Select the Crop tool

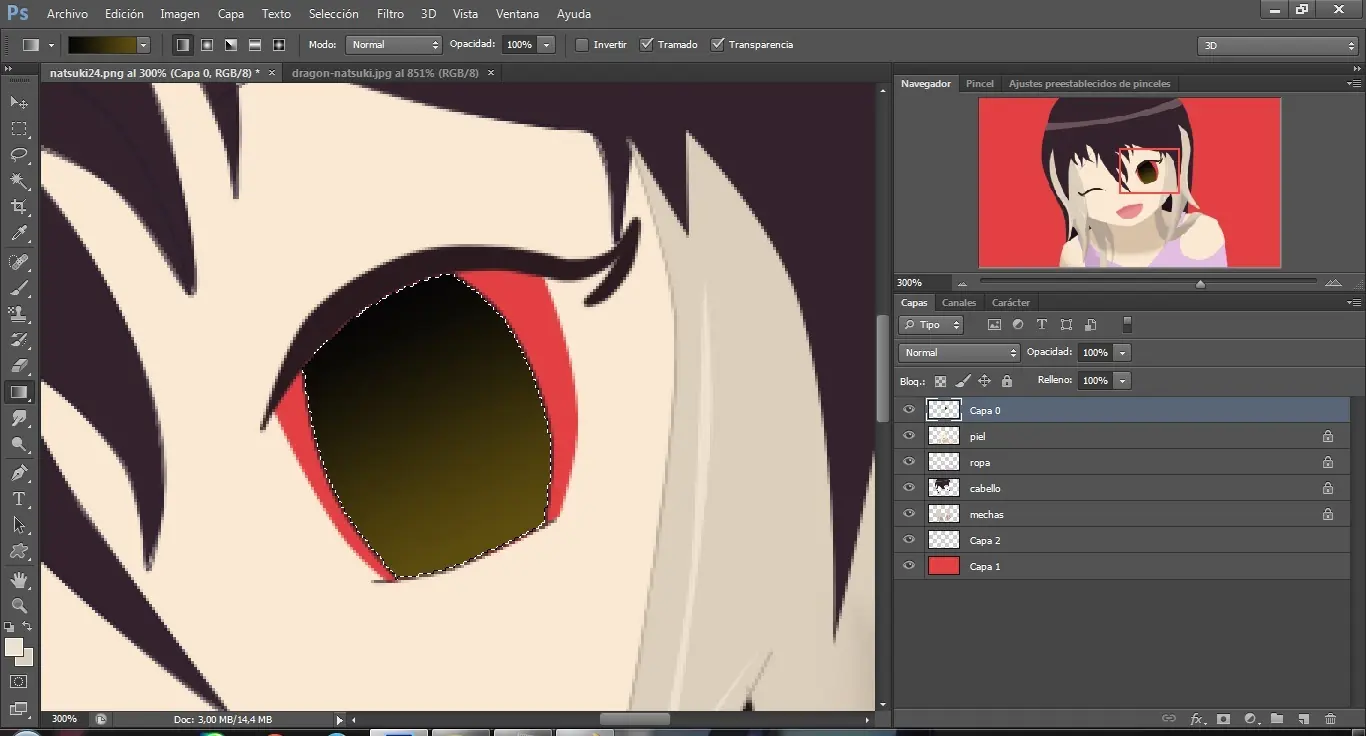tap(19, 207)
